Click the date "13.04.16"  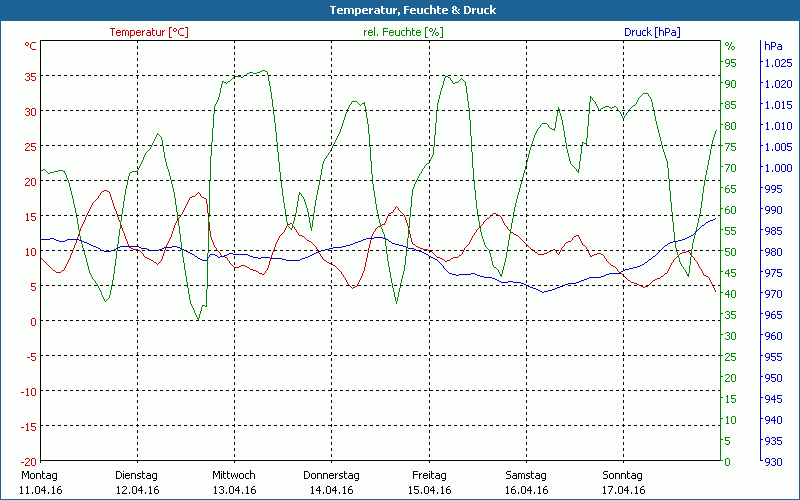235,490
